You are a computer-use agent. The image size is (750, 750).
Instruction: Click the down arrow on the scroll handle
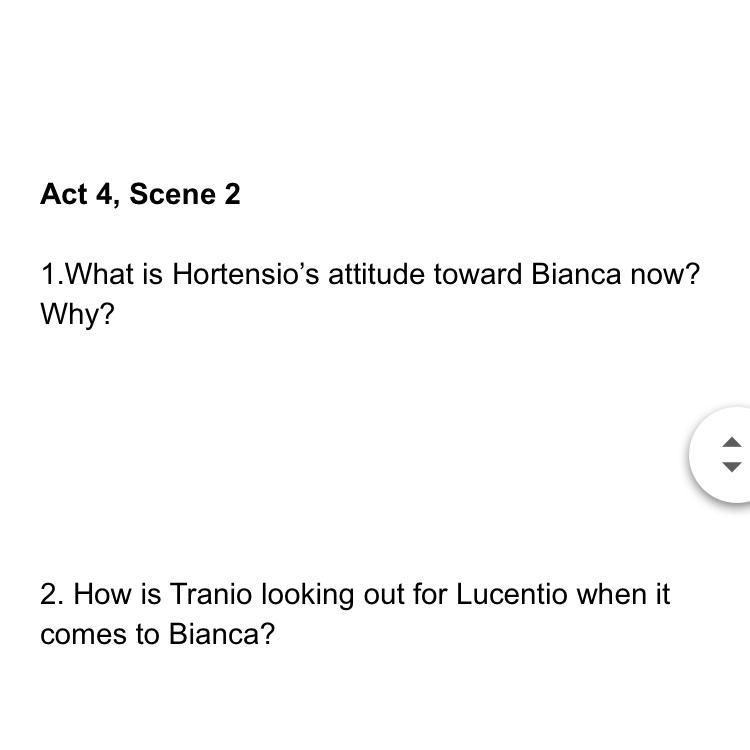click(731, 467)
